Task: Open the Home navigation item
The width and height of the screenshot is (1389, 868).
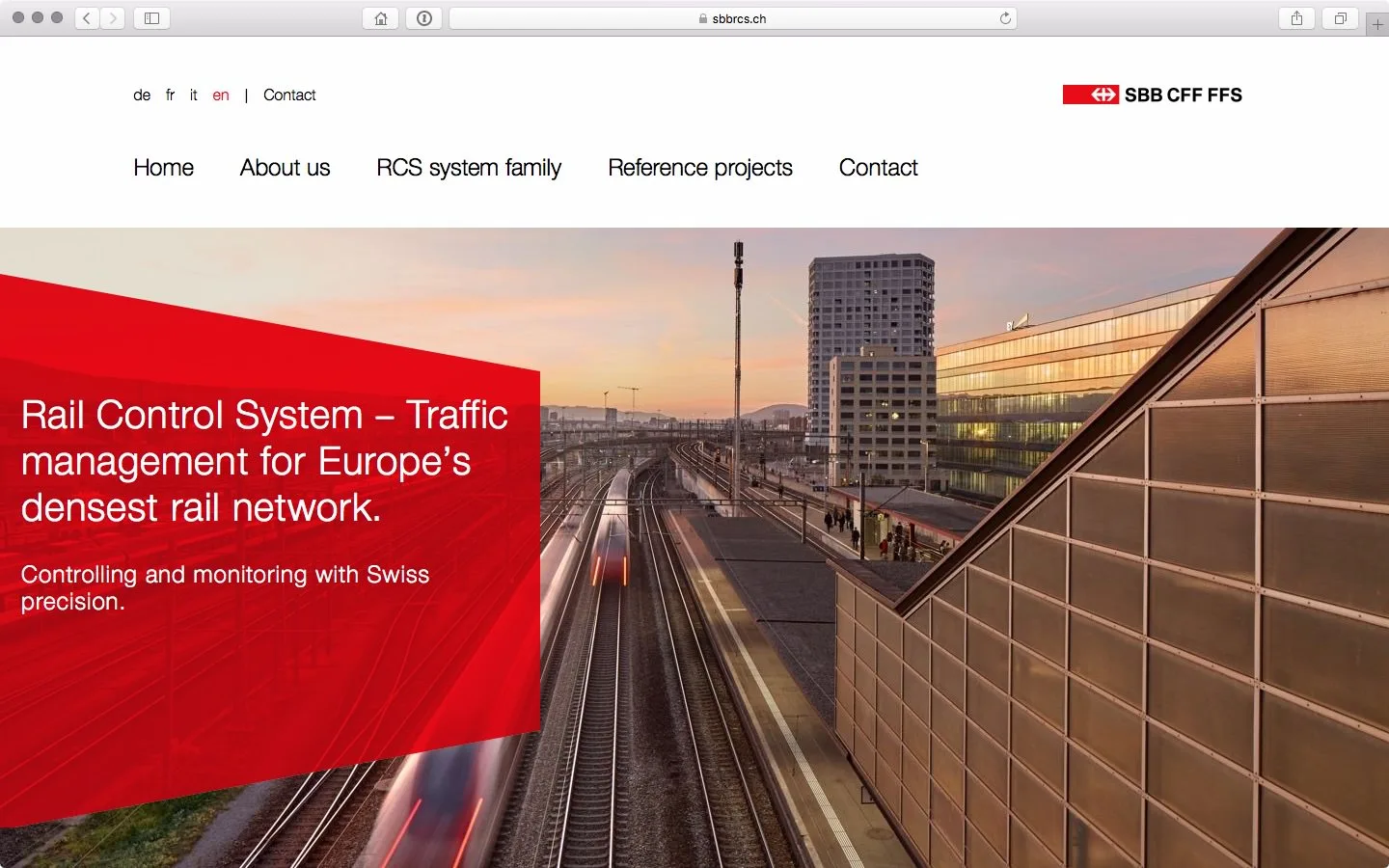Action: [163, 168]
